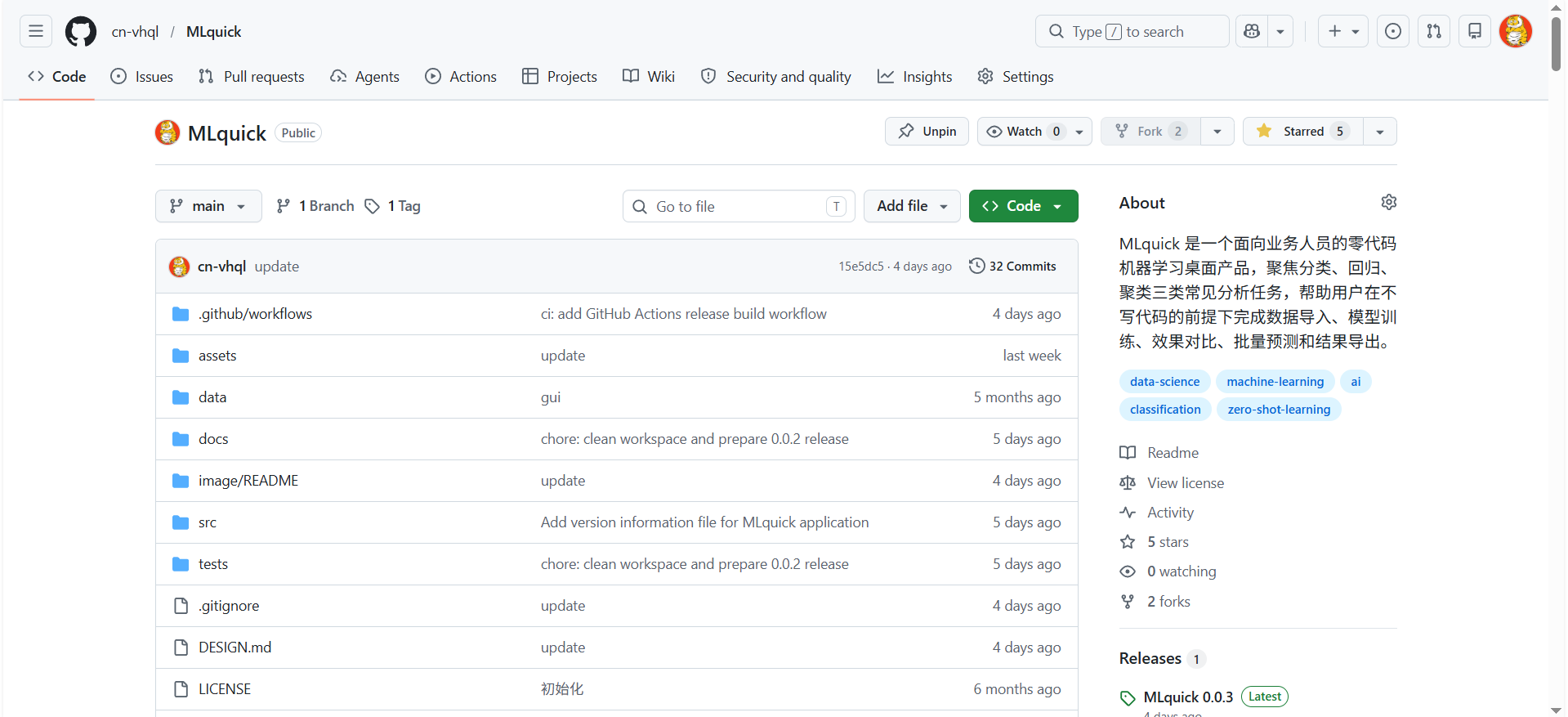Open the Agents tab

pos(365,76)
